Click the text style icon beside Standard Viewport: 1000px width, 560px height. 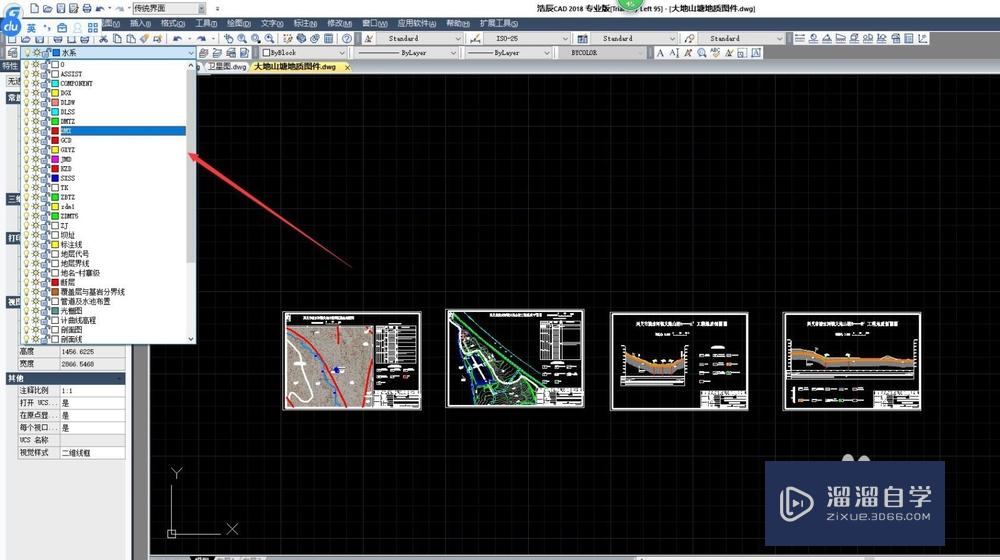pyautogui.click(x=369, y=39)
